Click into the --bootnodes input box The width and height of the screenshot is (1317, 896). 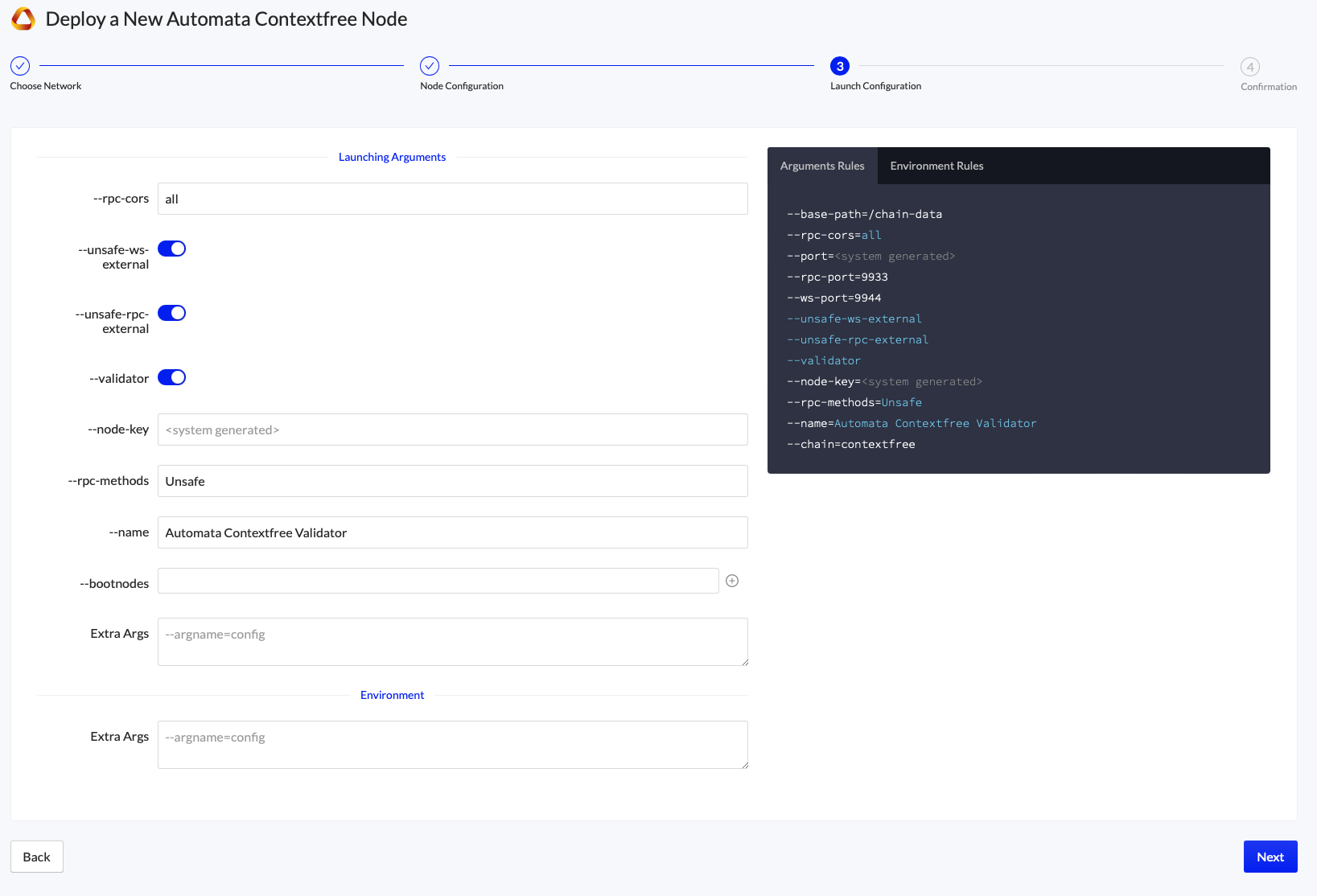pyautogui.click(x=438, y=581)
